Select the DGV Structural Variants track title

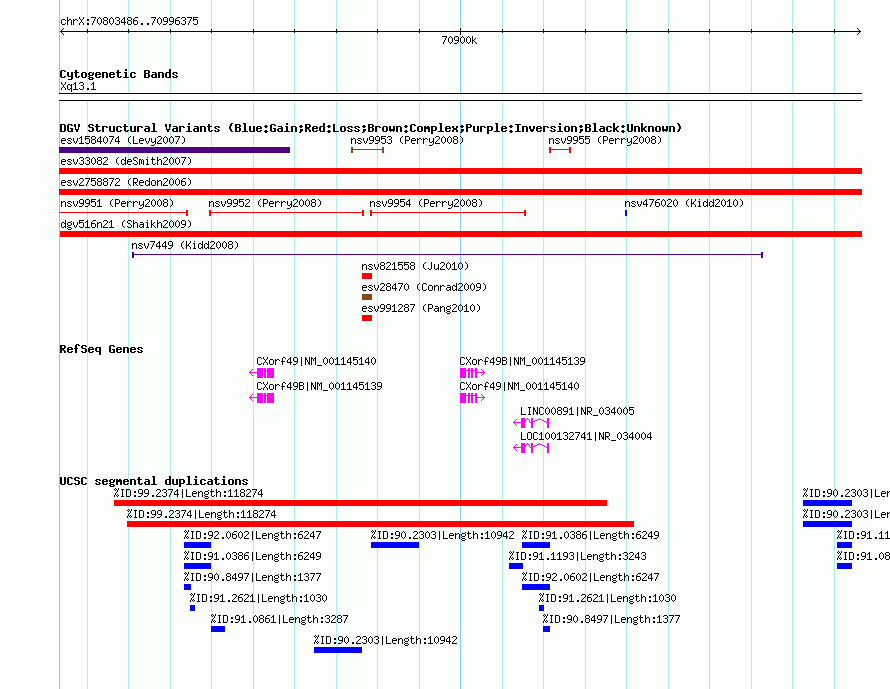click(371, 128)
